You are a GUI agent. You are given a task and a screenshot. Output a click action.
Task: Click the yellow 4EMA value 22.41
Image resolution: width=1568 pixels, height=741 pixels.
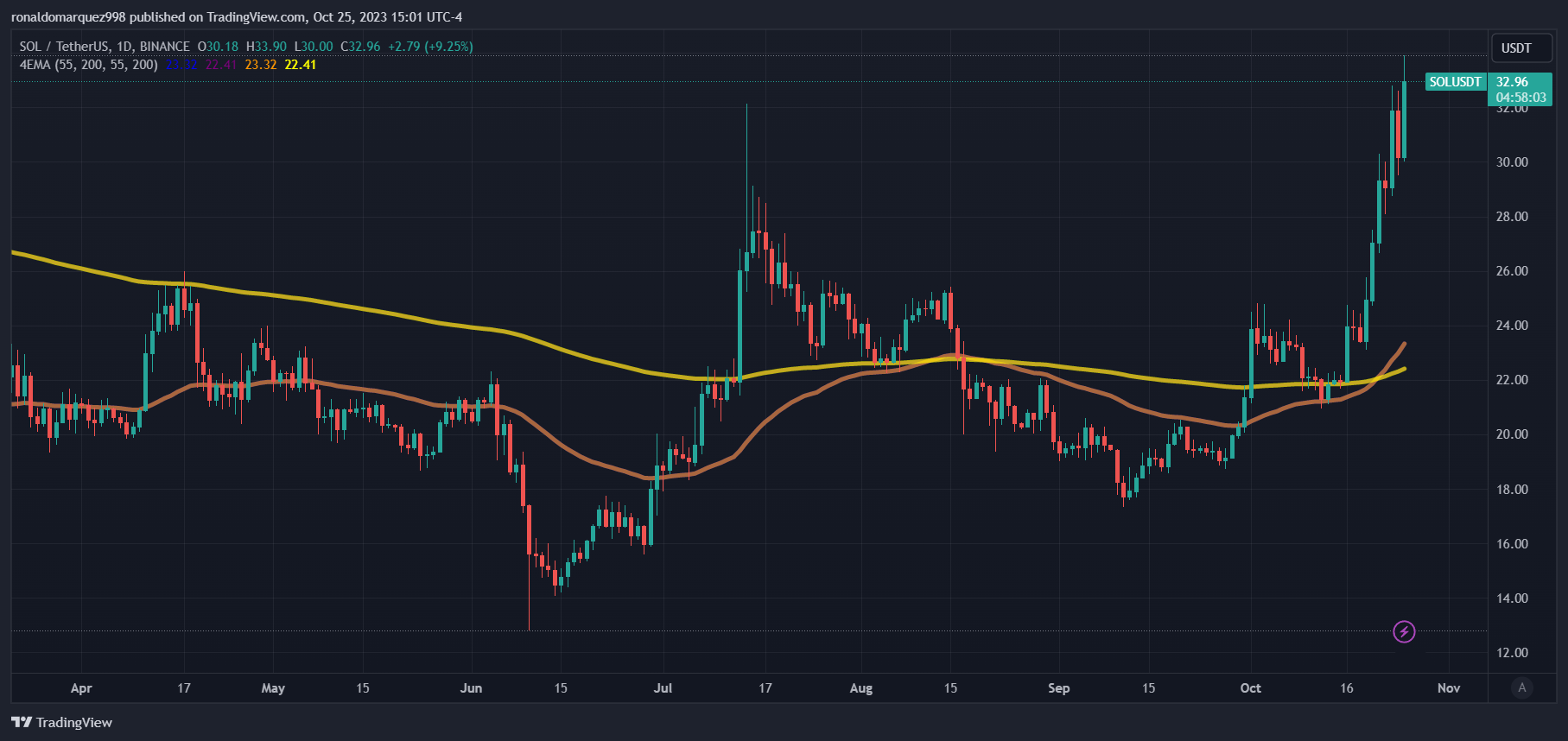(301, 65)
